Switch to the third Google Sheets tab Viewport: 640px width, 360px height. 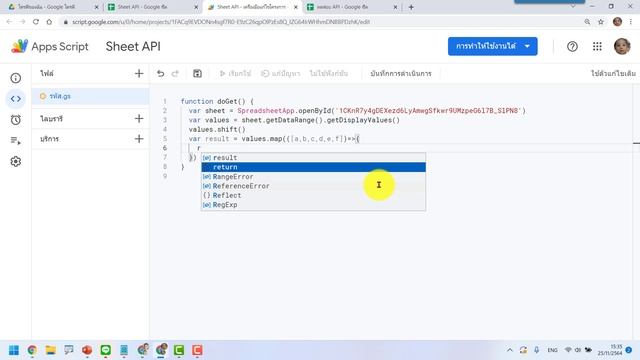click(351, 7)
